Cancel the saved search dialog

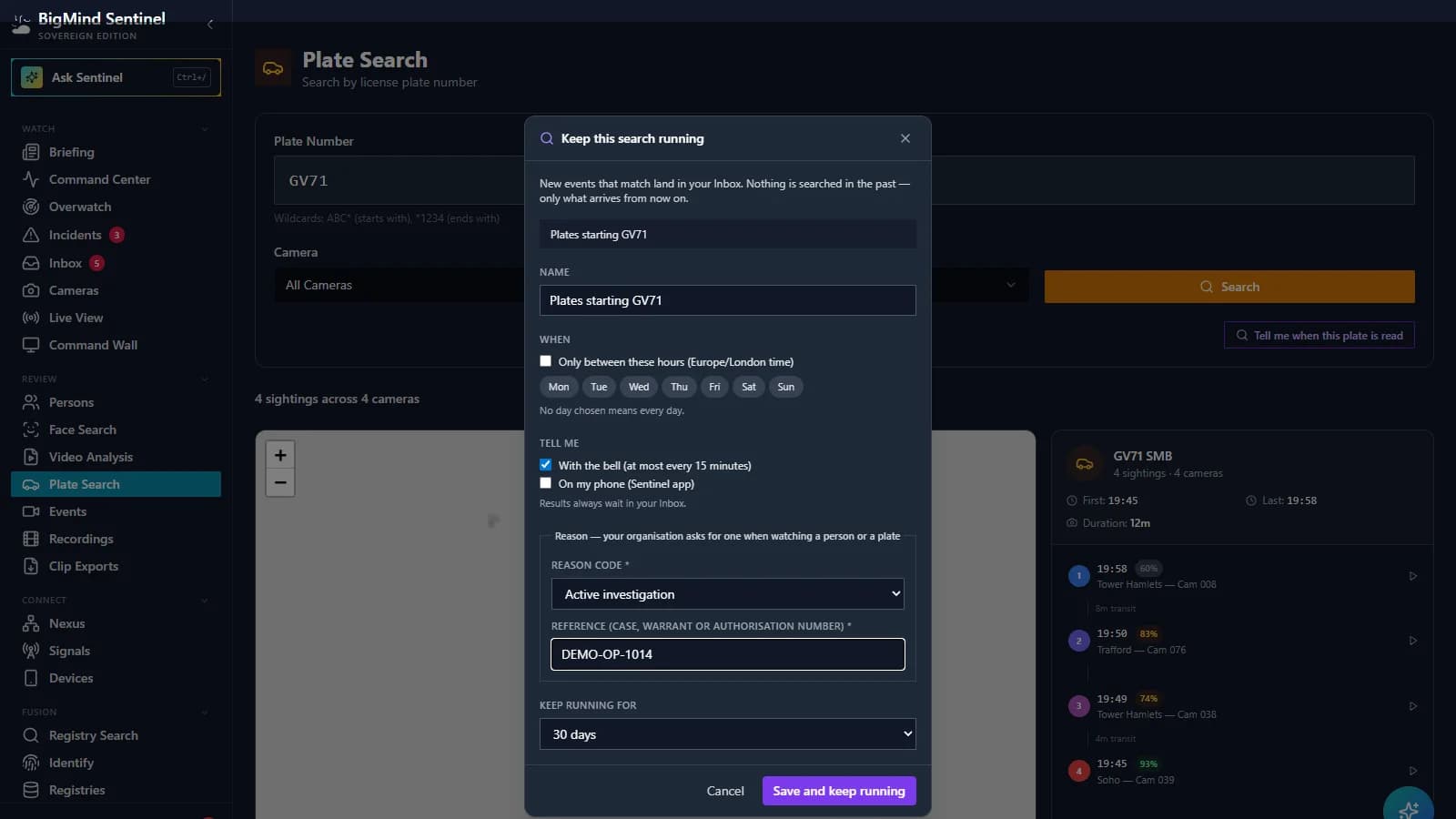click(x=725, y=791)
